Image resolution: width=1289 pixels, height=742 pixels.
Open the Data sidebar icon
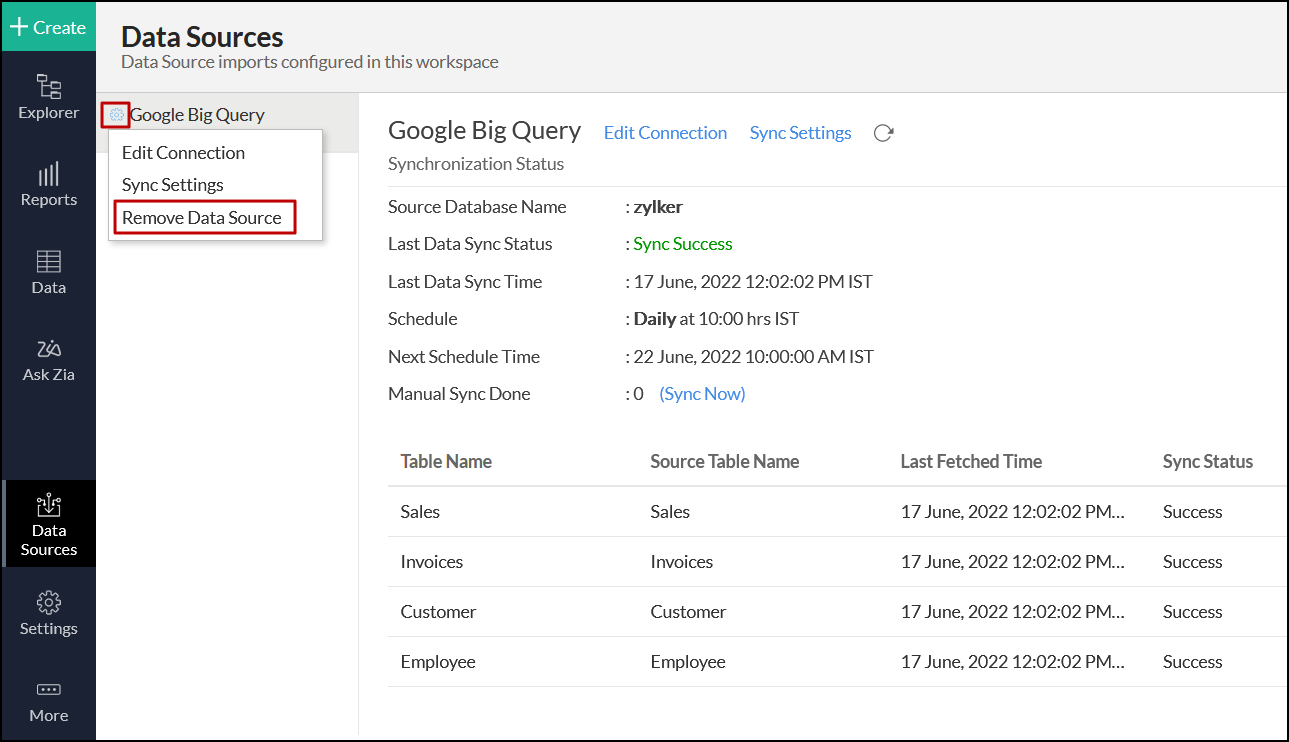48,272
